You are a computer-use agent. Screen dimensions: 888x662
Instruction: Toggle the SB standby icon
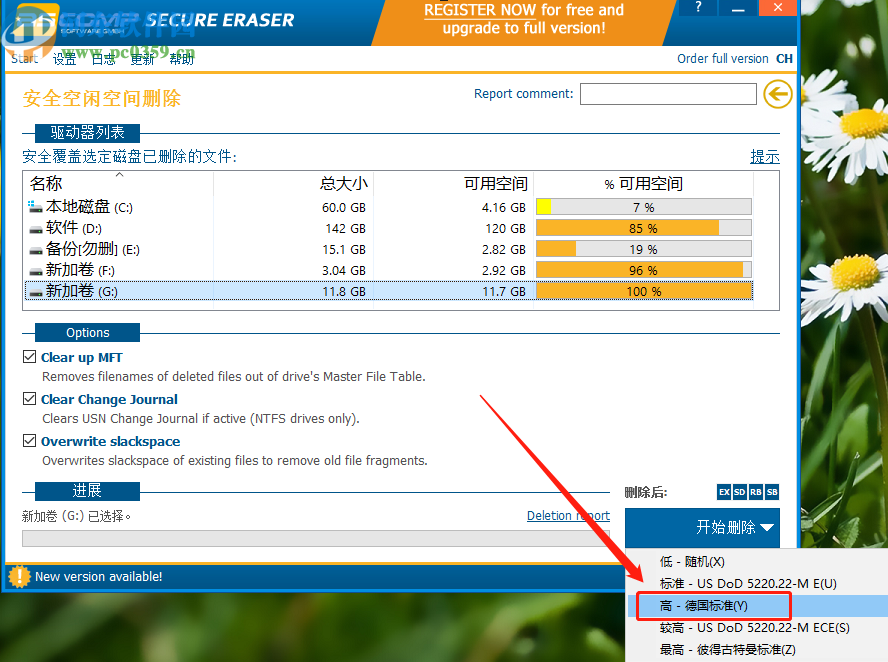pyautogui.click(x=772, y=492)
